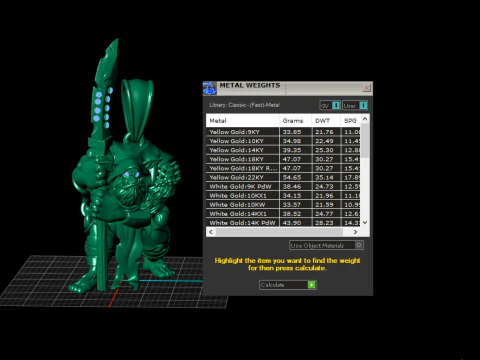The image size is (480, 360).
Task: Click the SPG column header
Action: 351,121
